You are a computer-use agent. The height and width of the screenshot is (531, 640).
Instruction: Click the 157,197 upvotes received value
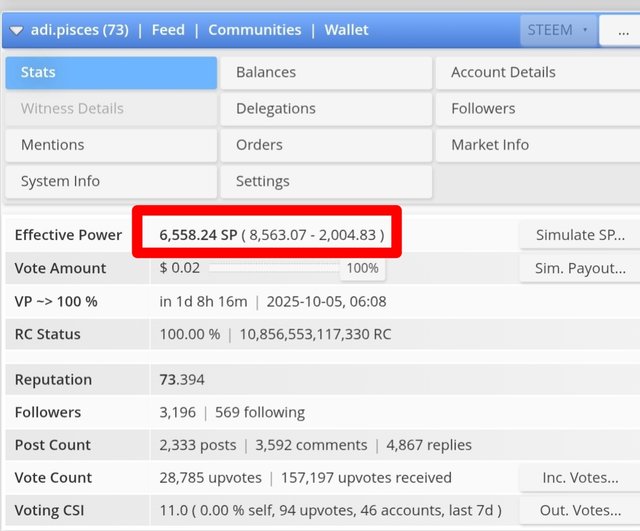point(366,478)
